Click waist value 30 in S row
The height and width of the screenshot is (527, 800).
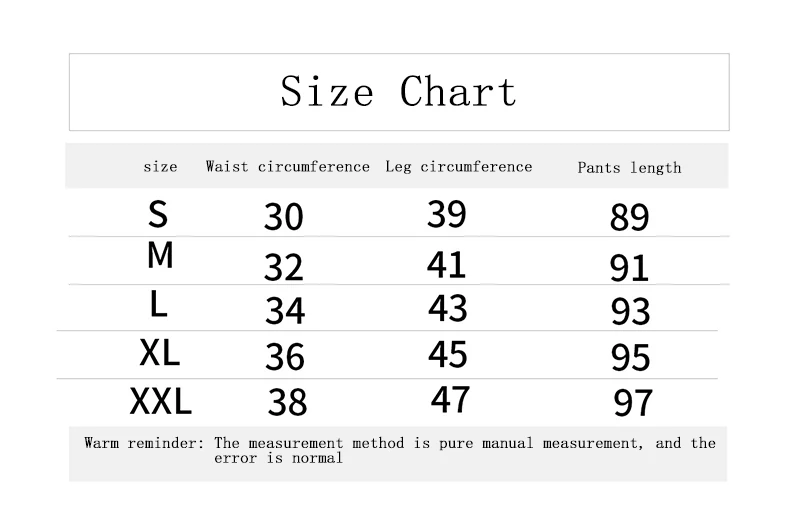tap(284, 217)
